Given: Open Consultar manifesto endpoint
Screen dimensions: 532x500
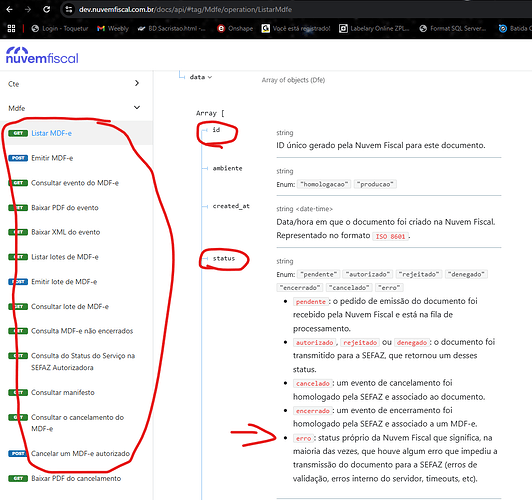Looking at the screenshot, I should (63, 392).
